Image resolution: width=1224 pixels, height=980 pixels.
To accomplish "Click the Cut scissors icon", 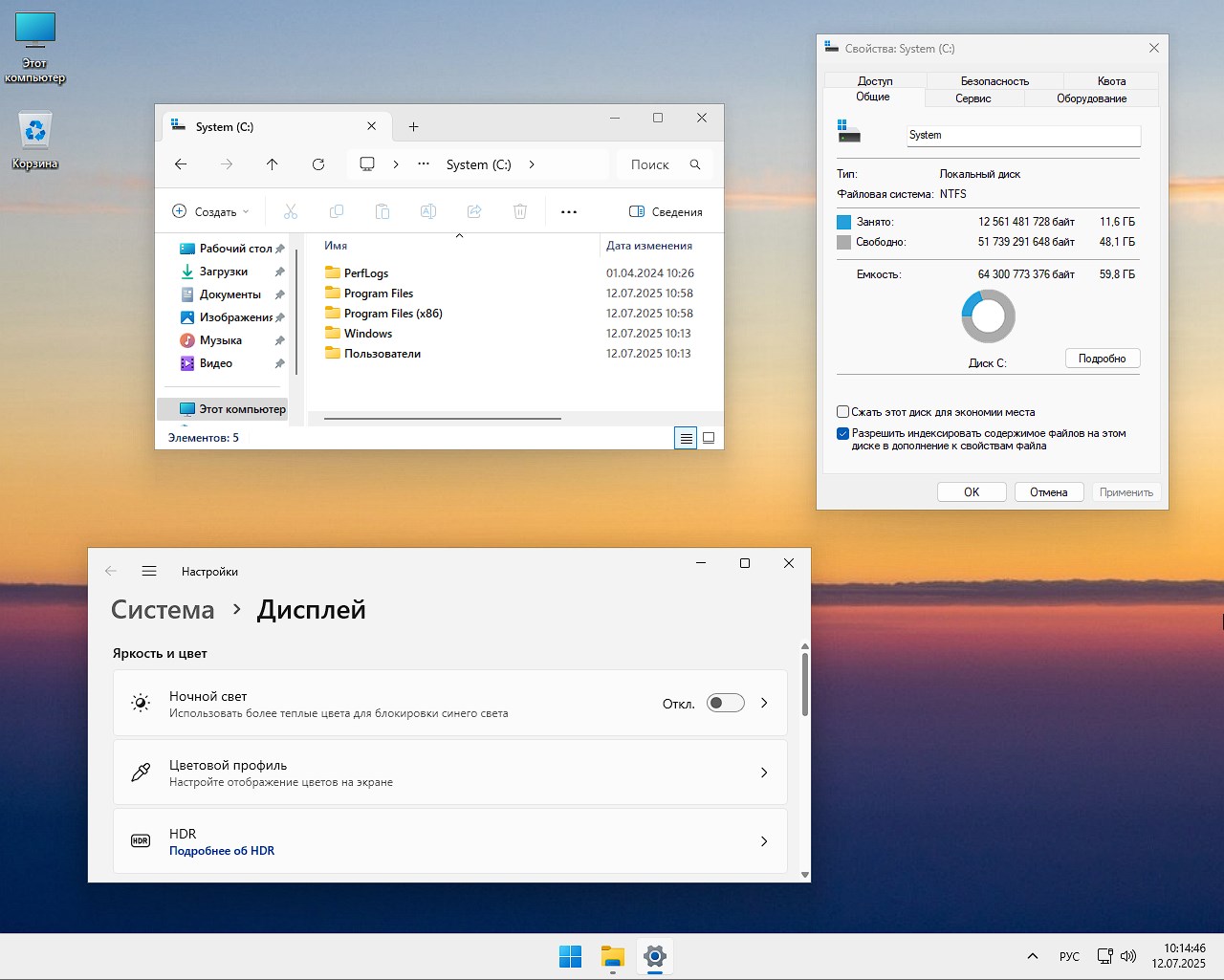I will click(x=291, y=211).
